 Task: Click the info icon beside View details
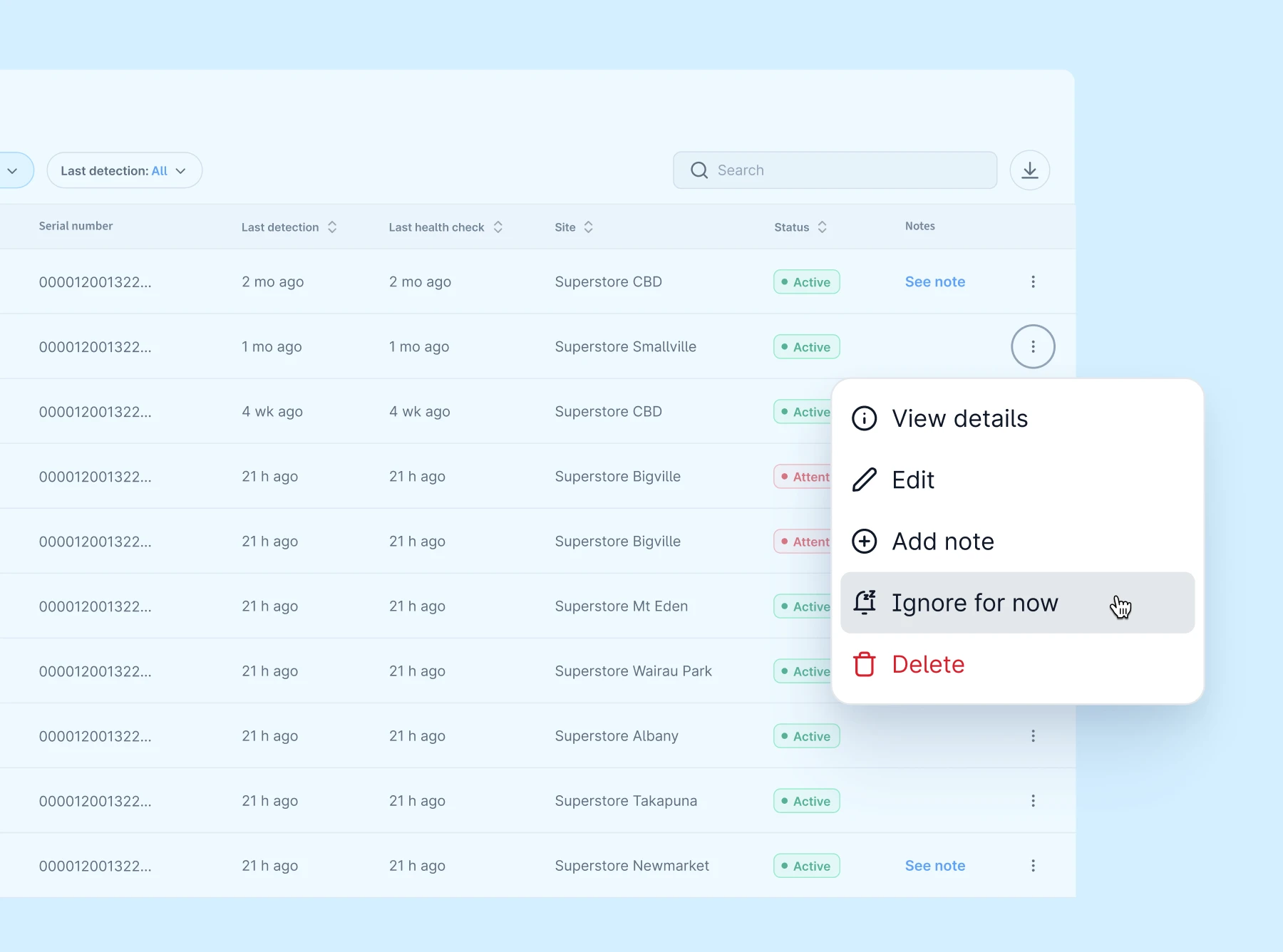point(865,418)
